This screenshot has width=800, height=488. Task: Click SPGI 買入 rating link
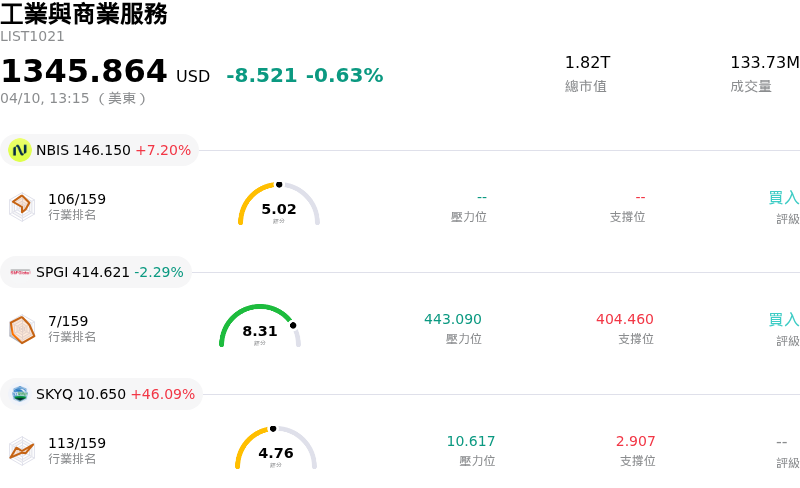(783, 320)
